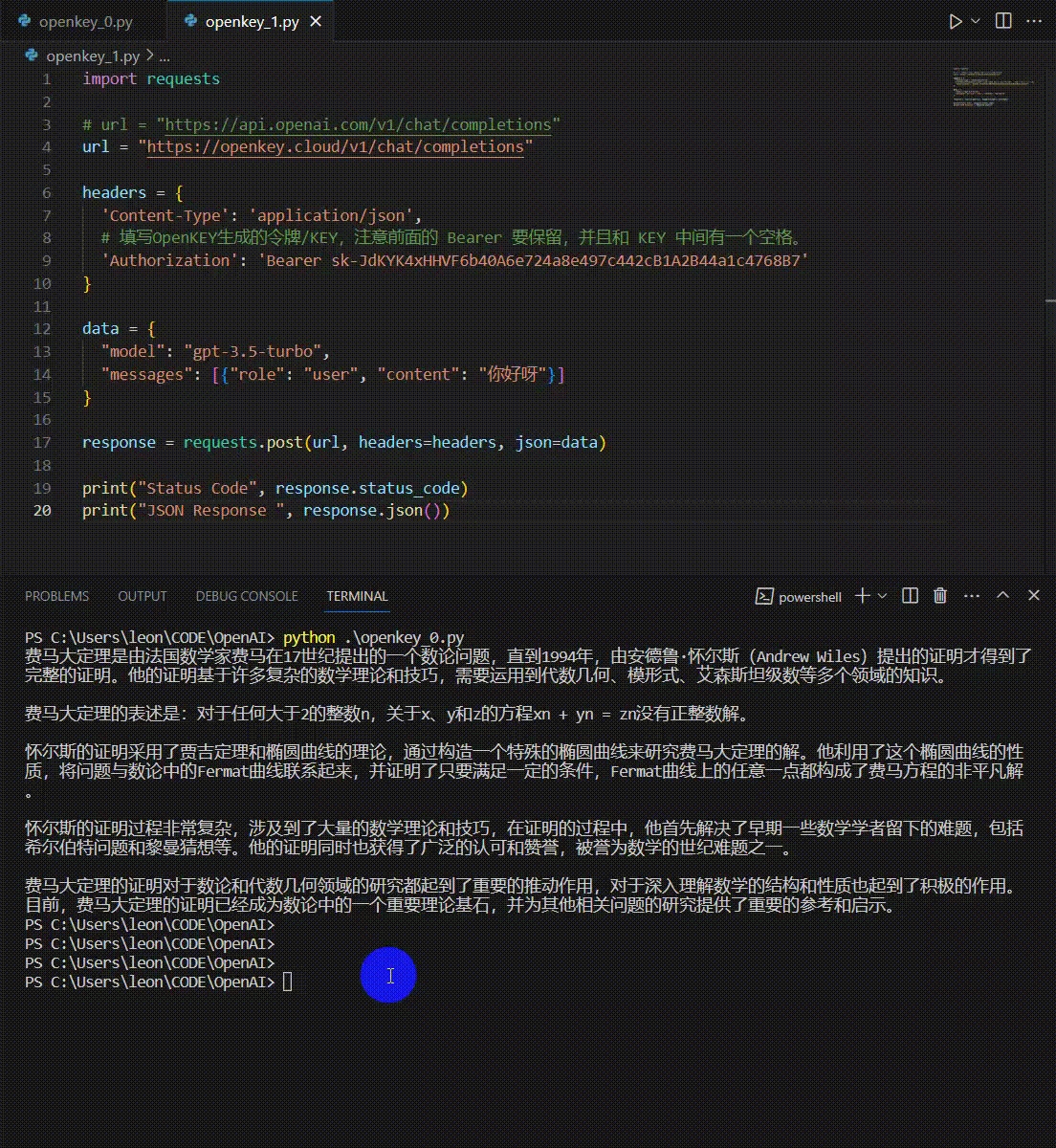Open editor More Actions menu

click(1034, 21)
